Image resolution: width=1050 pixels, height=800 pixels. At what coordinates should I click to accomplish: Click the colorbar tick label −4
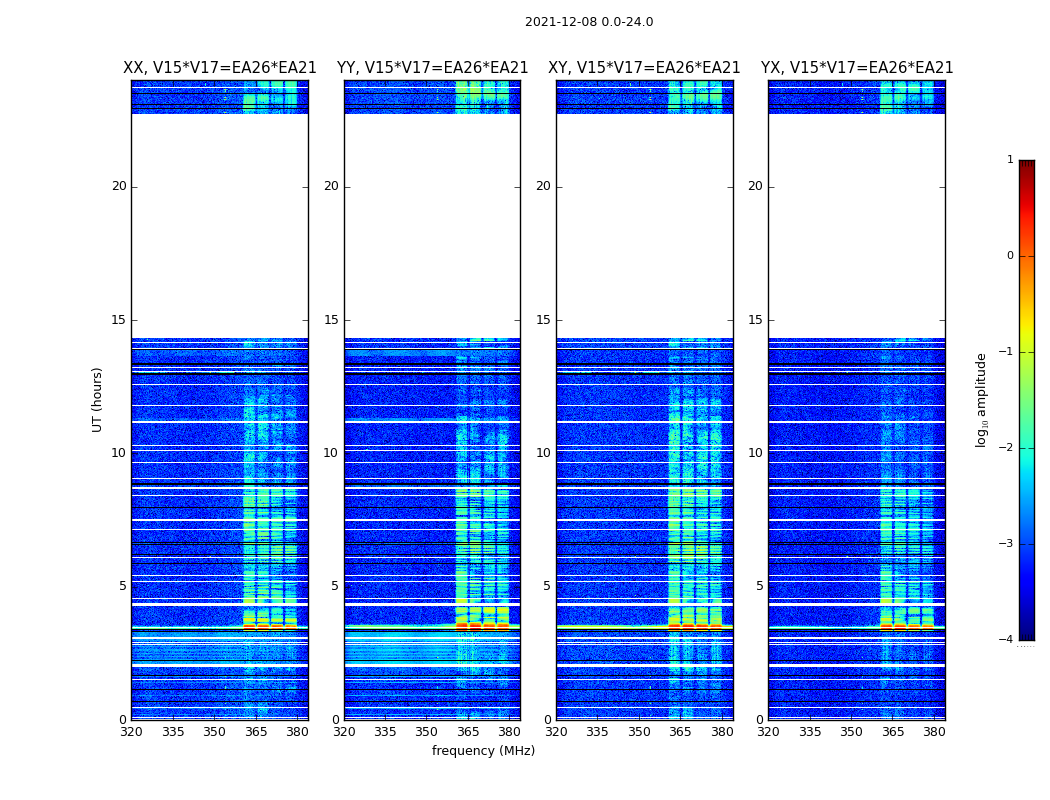(1007, 640)
